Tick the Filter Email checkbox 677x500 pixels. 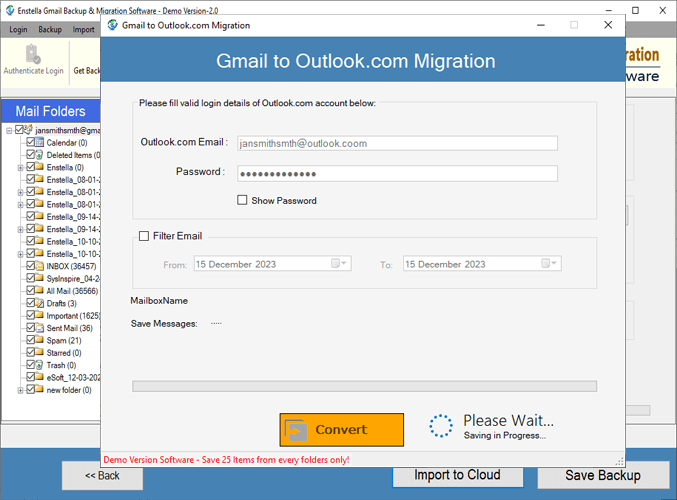144,236
